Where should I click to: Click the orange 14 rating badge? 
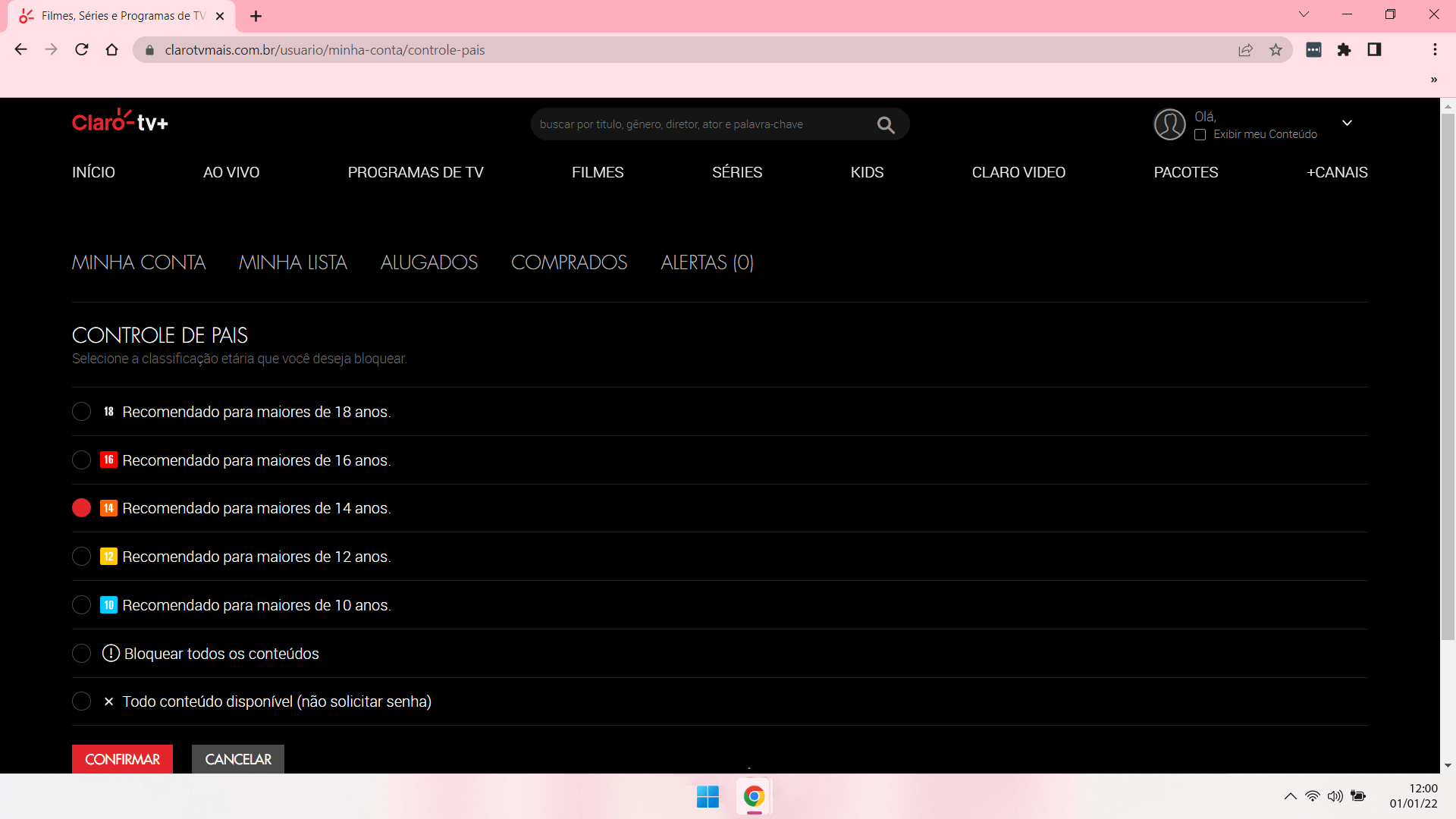pyautogui.click(x=108, y=508)
